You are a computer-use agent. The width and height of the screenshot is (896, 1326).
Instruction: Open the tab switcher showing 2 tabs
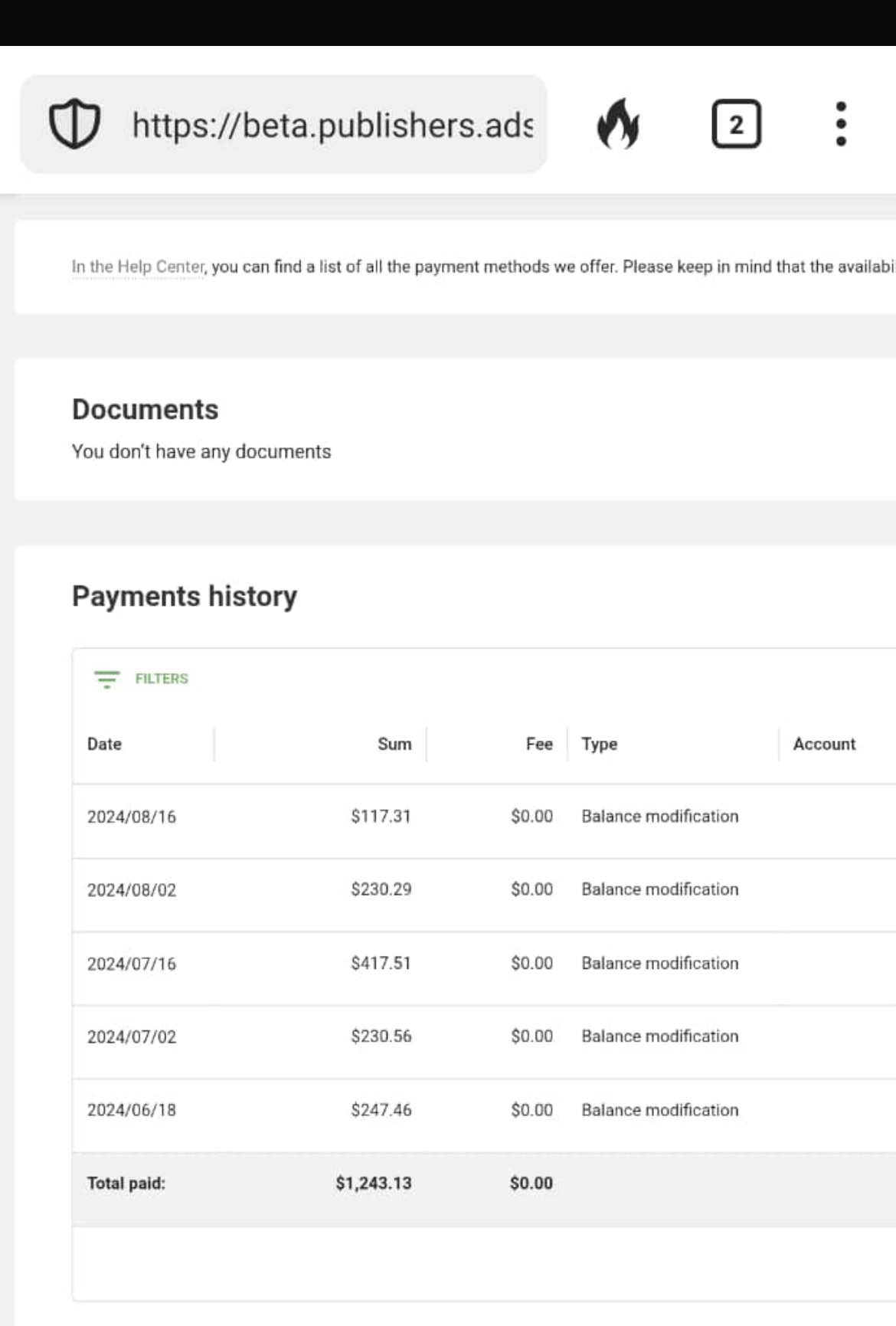pyautogui.click(x=735, y=124)
